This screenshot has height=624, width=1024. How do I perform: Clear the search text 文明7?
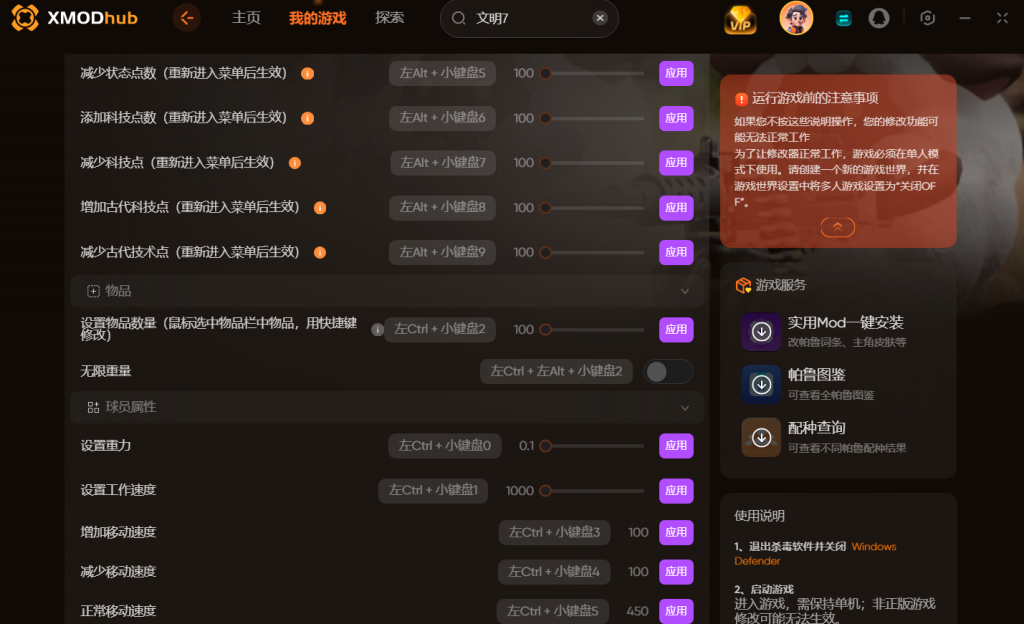click(x=600, y=18)
